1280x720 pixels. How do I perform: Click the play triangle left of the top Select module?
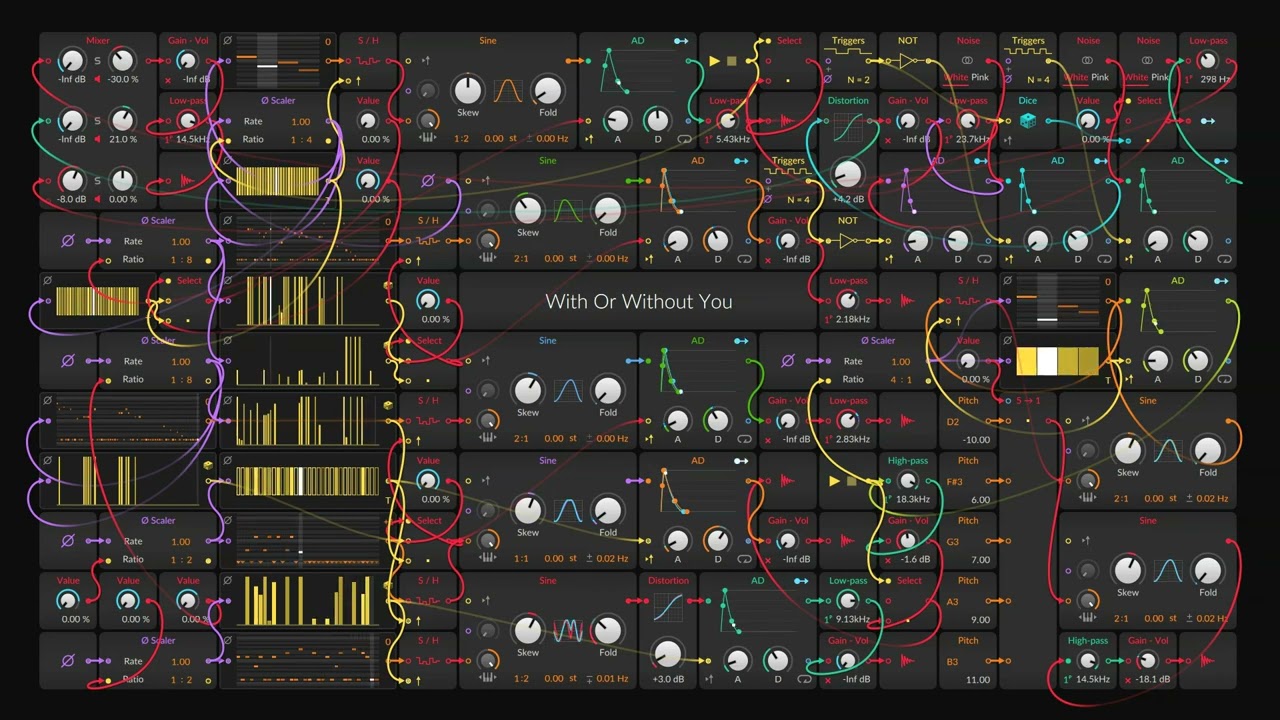point(715,61)
